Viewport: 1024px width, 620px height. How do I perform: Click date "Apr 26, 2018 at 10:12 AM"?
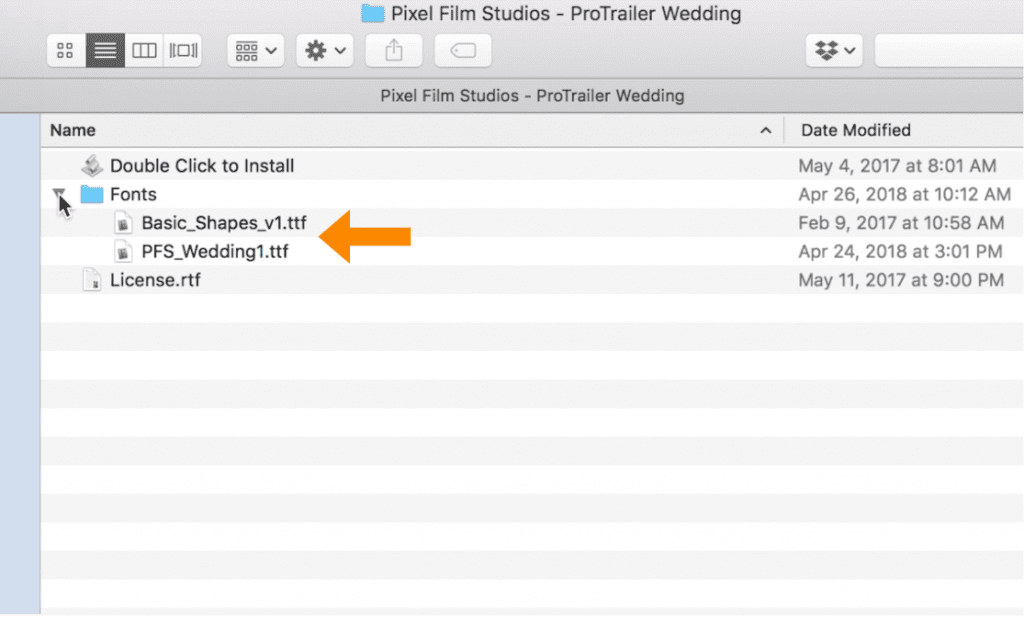pyautogui.click(x=904, y=195)
